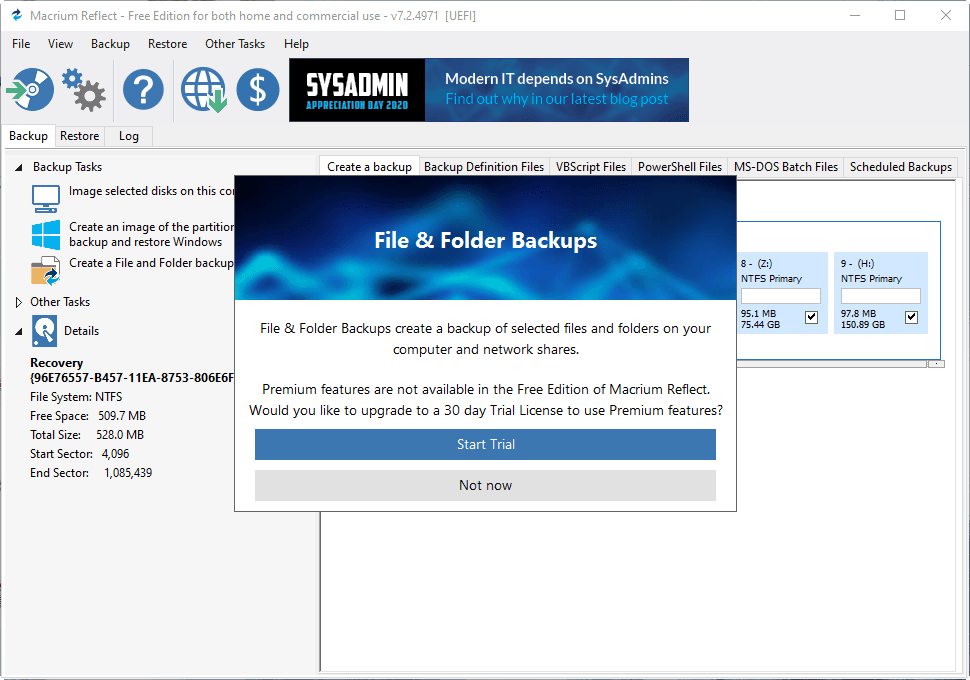
Task: Click the Find out why blog post link
Action: tap(557, 99)
